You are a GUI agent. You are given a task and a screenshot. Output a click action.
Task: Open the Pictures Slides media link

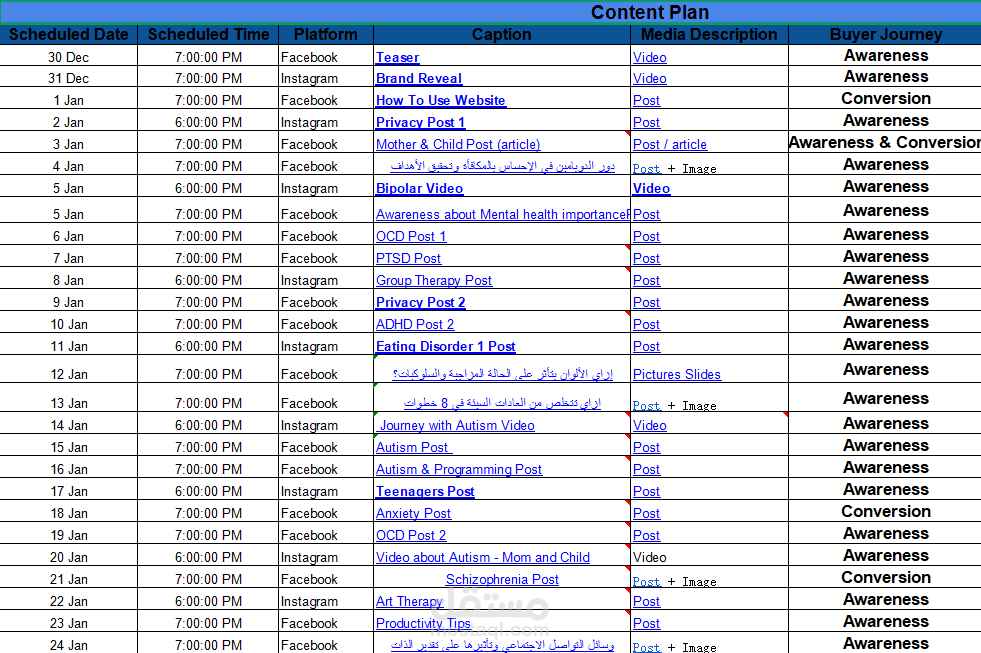click(x=677, y=375)
